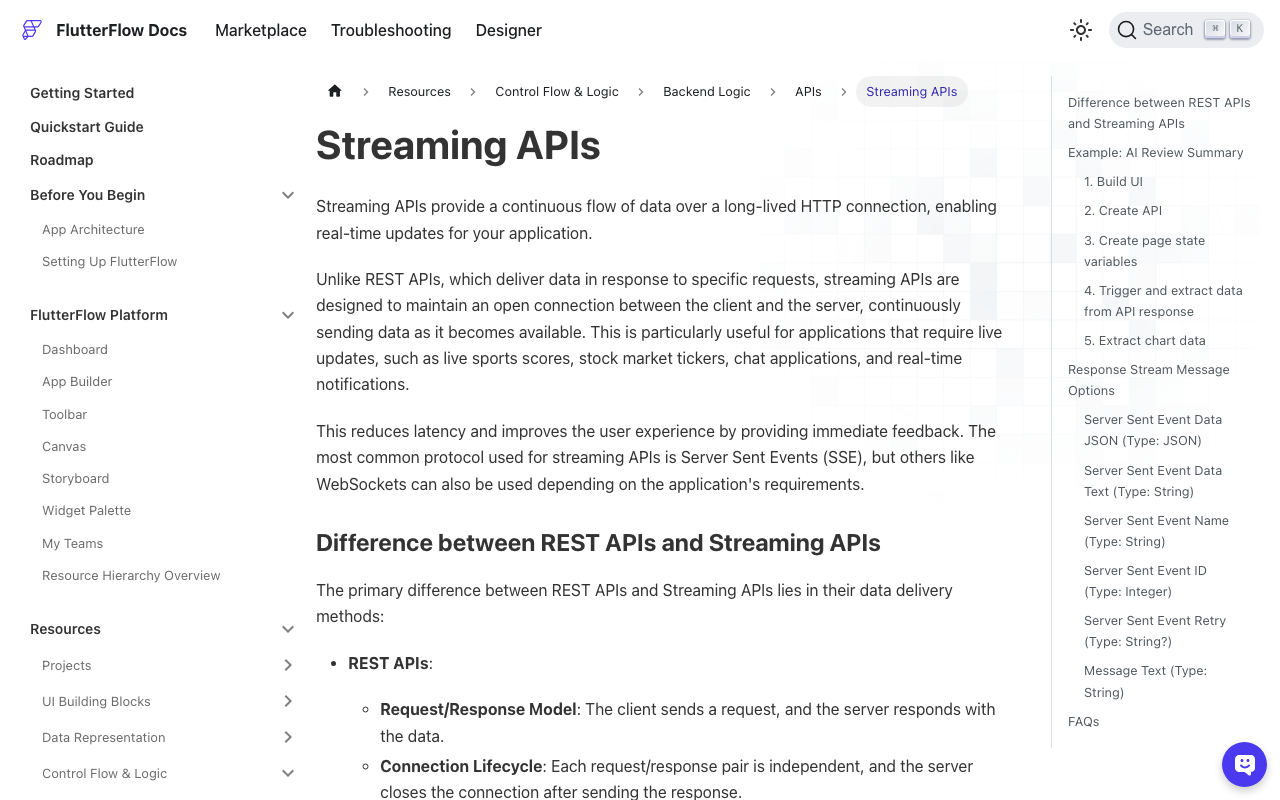Open the Designer nav item
The height and width of the screenshot is (800, 1280).
pos(509,30)
